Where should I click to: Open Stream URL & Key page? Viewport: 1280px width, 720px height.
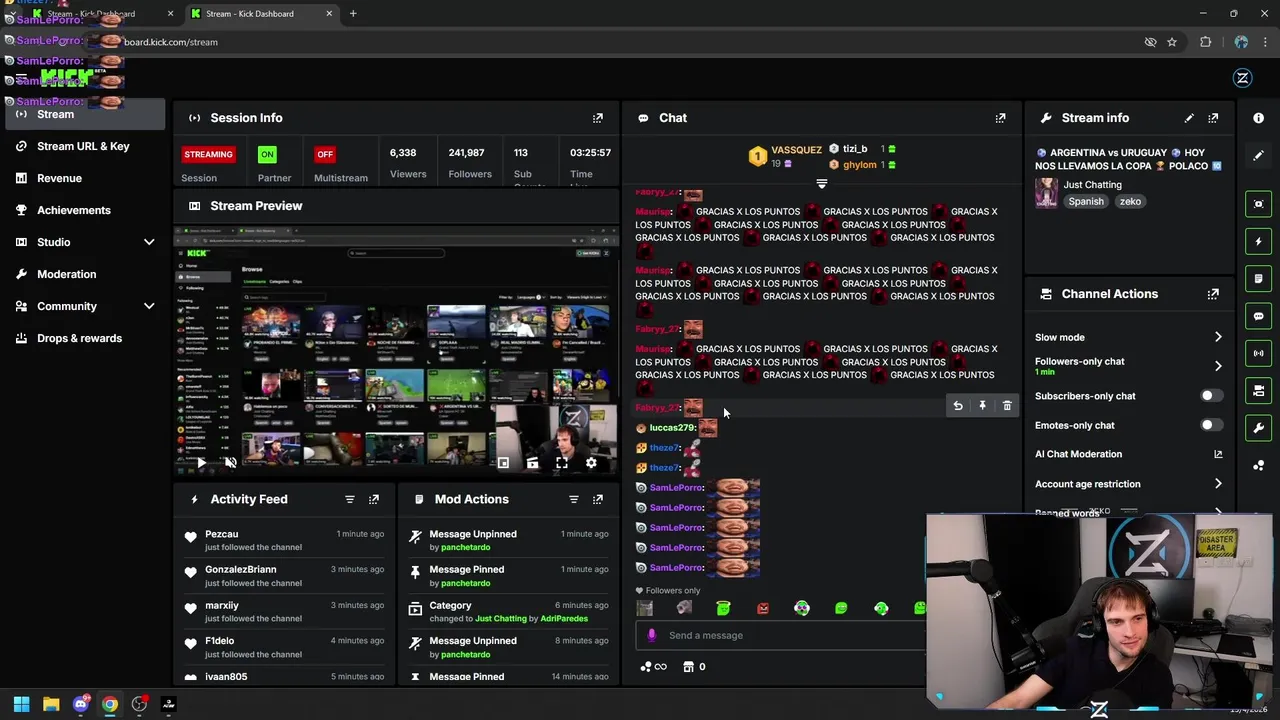click(84, 146)
